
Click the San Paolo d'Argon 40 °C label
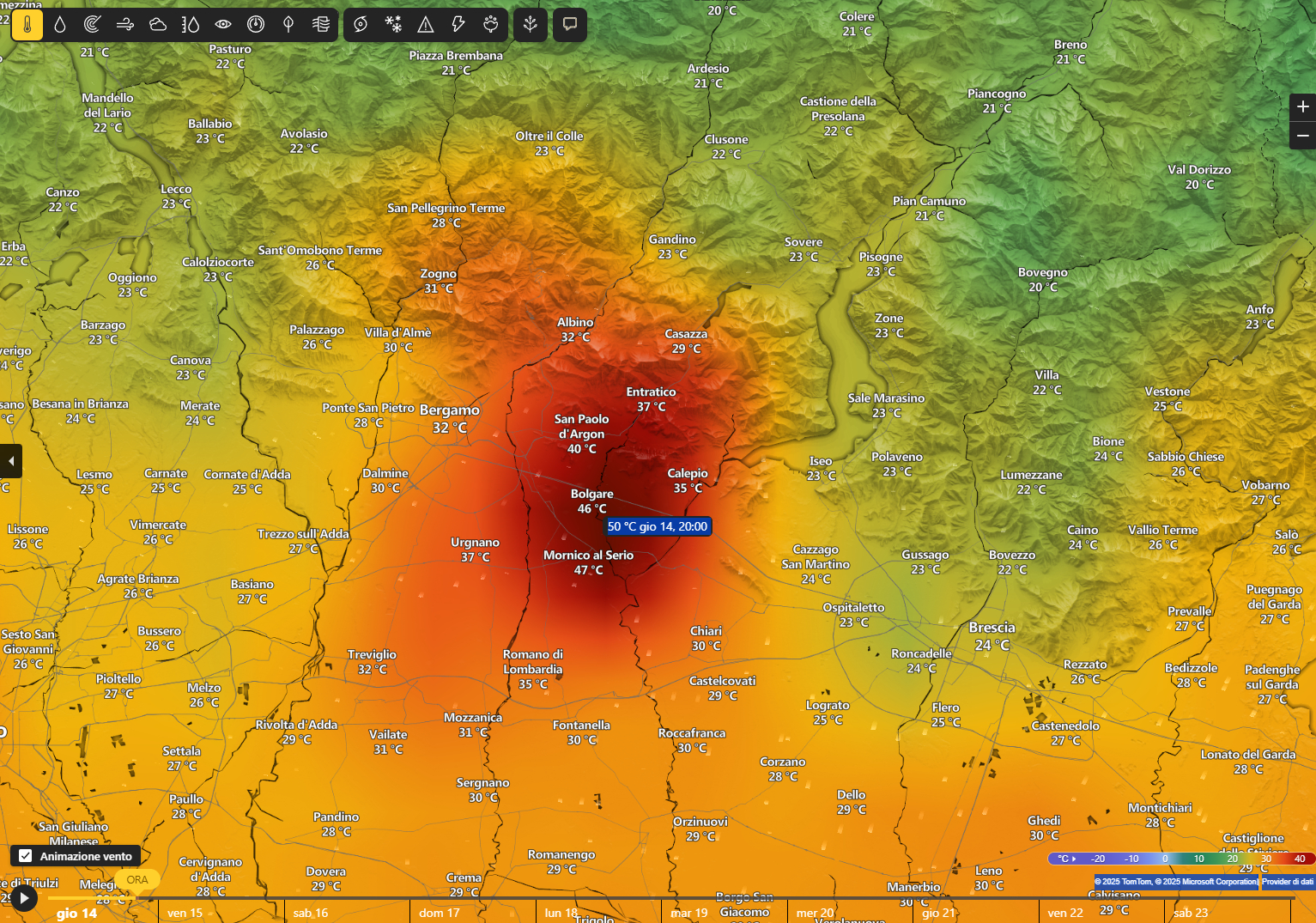(x=582, y=434)
